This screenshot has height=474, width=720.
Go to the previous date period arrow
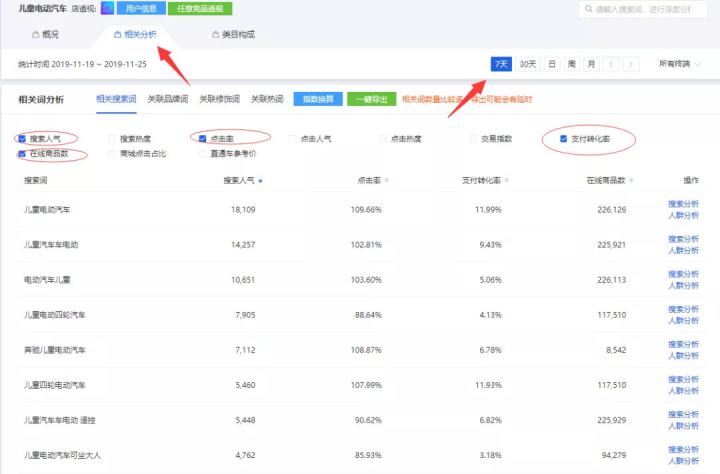coord(612,64)
